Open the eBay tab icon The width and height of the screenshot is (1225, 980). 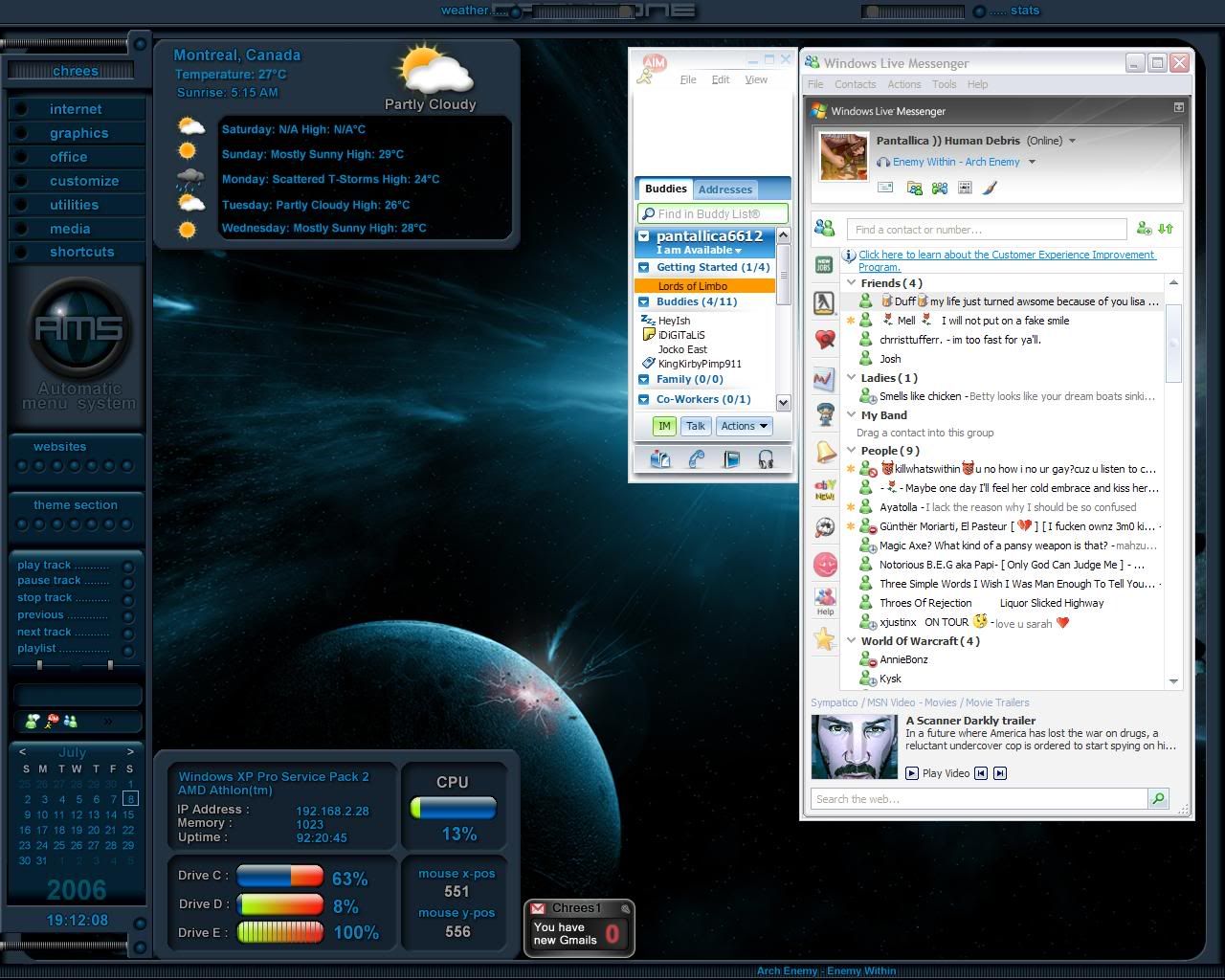[x=824, y=490]
